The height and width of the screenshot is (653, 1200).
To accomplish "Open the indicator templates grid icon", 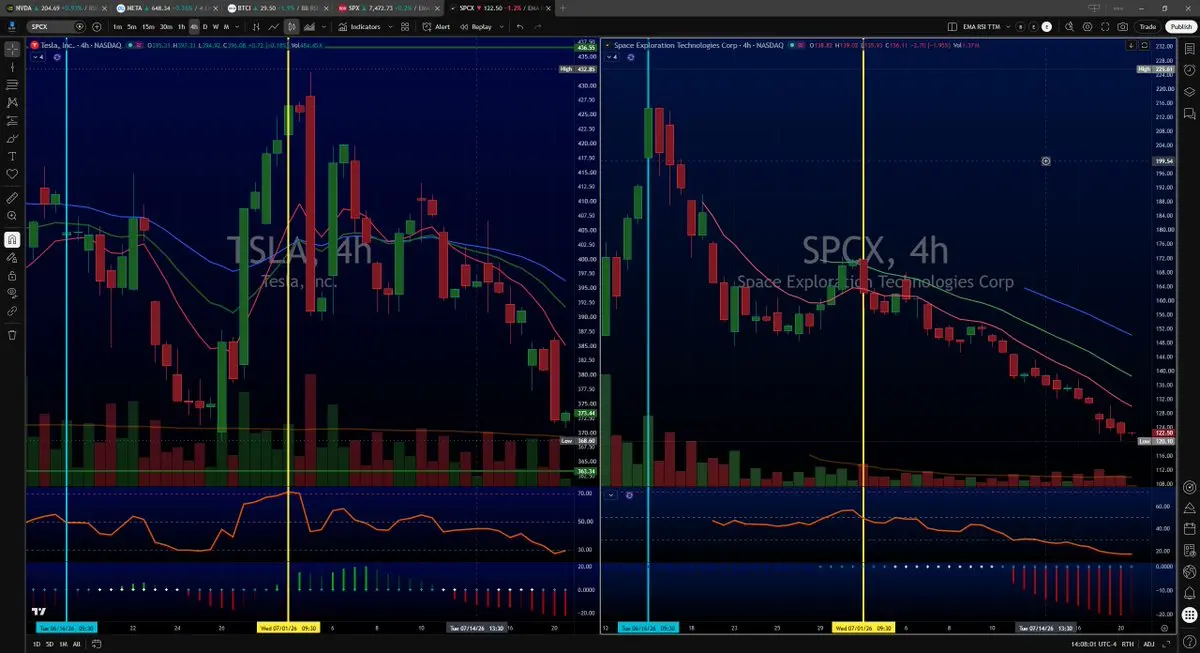I will 405,26.
